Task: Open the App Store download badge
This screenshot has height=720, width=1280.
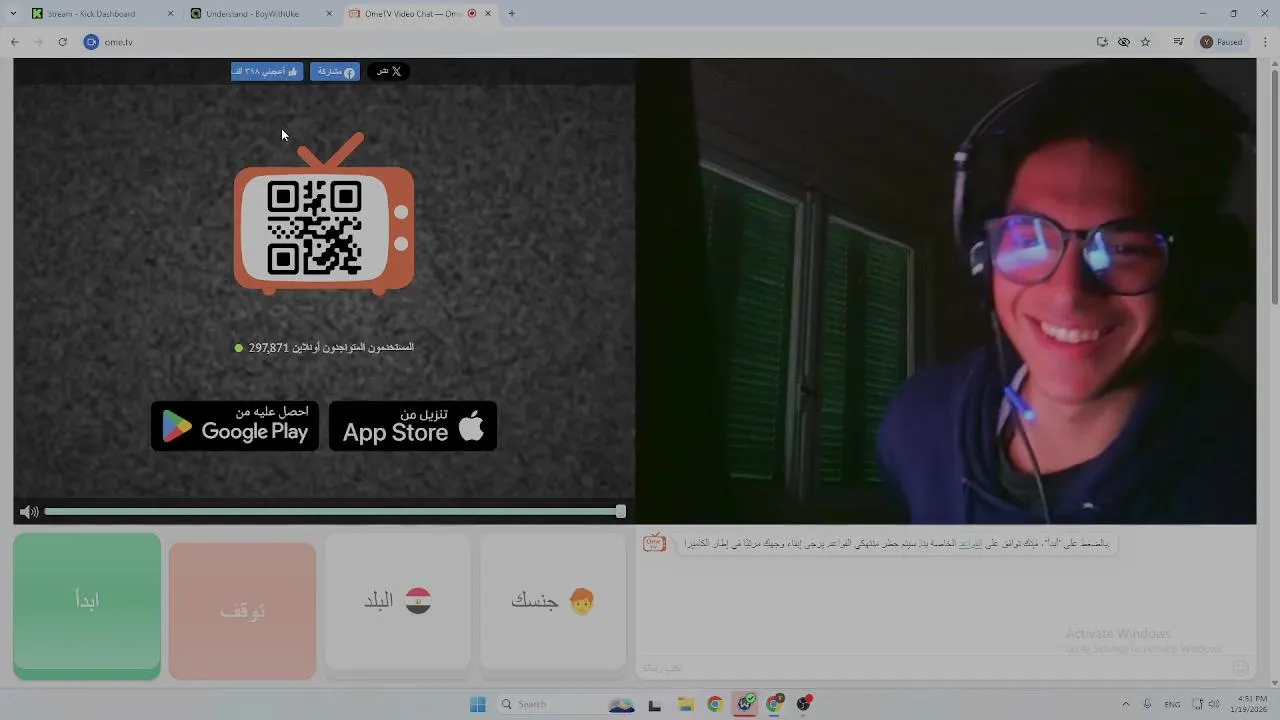Action: pyautogui.click(x=413, y=426)
